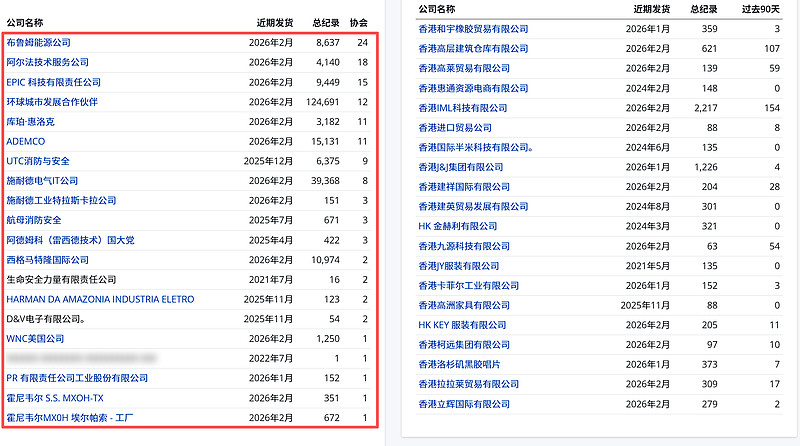Select the 1,226 total records value
The width and height of the screenshot is (800, 446).
tap(706, 167)
